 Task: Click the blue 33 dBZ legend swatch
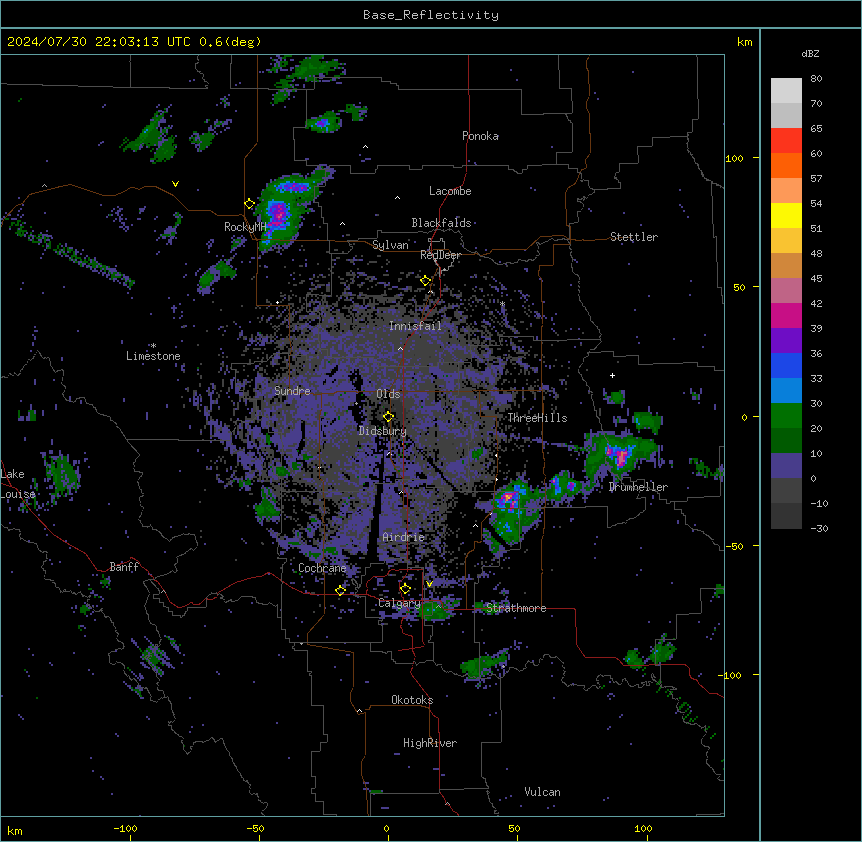[786, 365]
